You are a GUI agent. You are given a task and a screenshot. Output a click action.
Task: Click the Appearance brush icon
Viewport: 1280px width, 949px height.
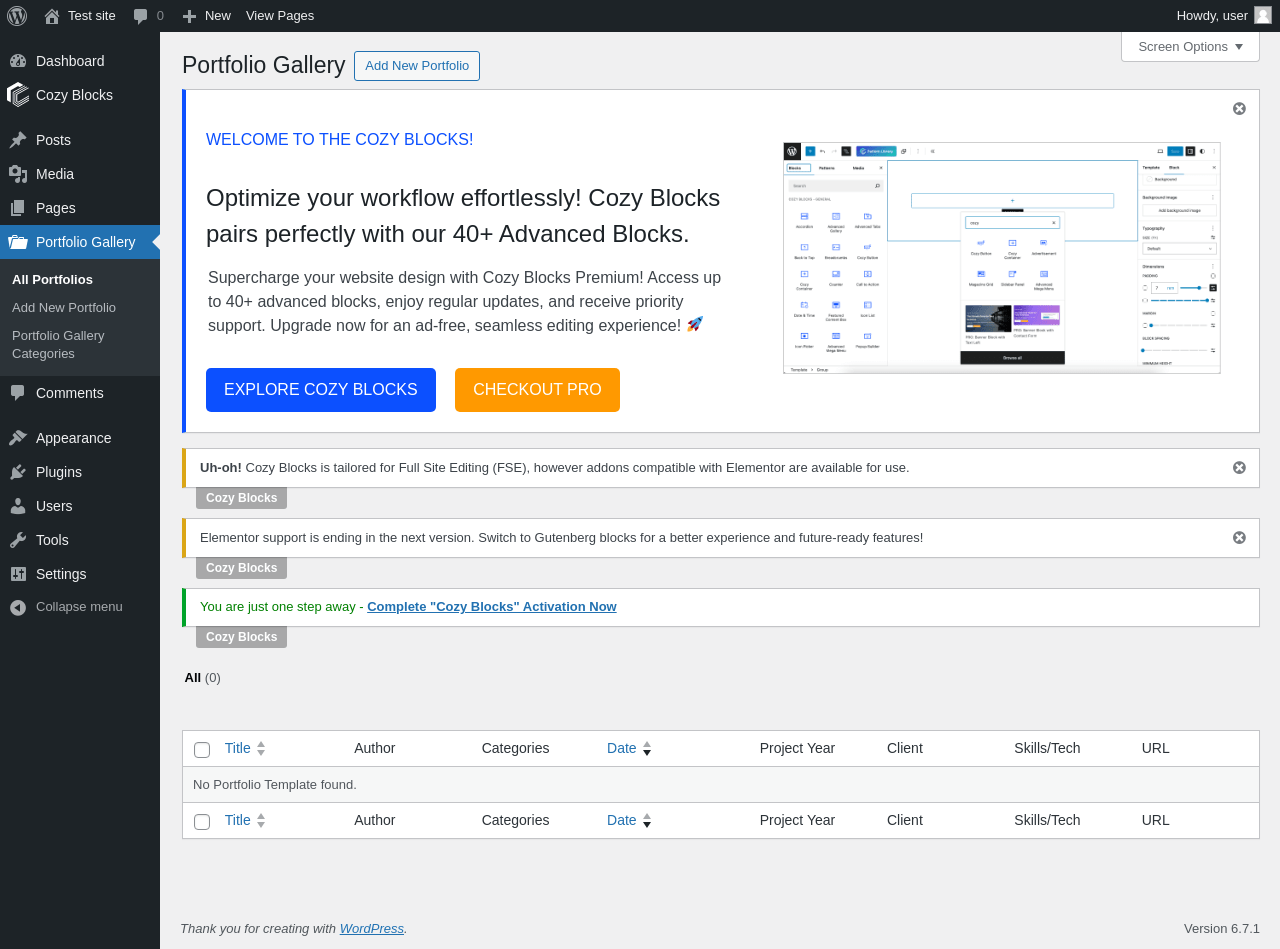point(18,438)
